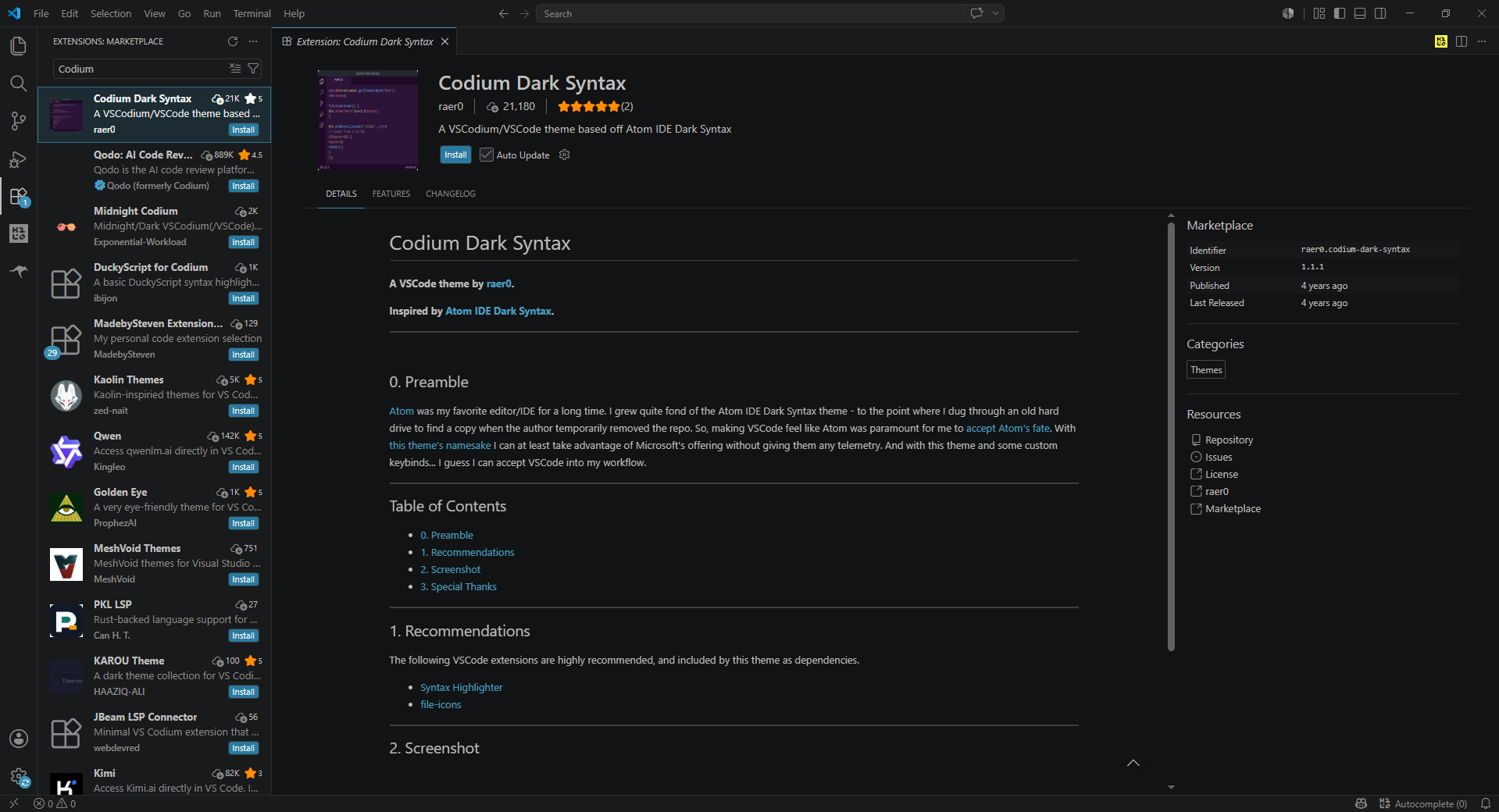Open the File menu
This screenshot has width=1499, height=812.
click(x=41, y=13)
